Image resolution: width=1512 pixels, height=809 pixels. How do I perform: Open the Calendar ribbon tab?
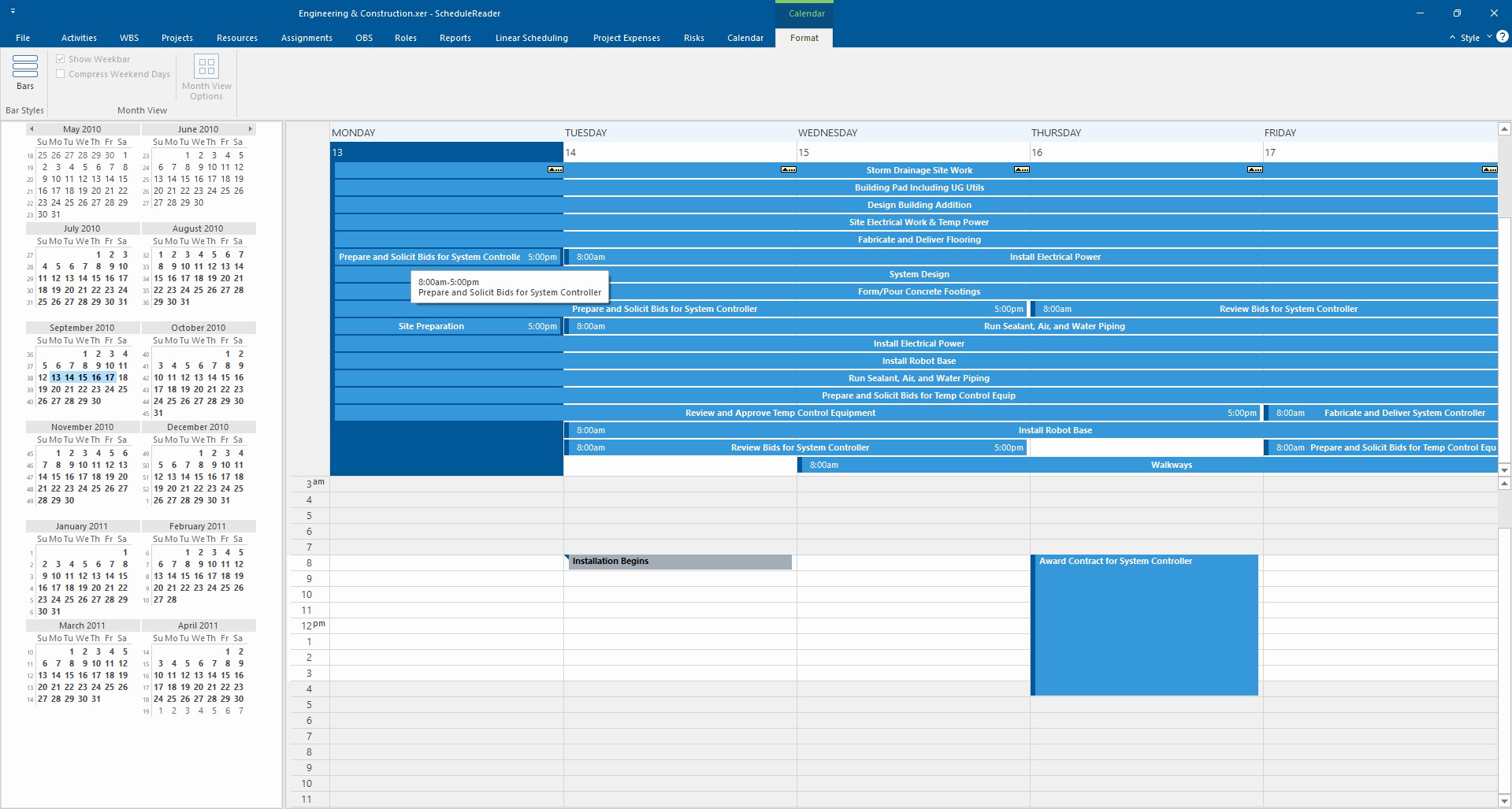(x=745, y=38)
